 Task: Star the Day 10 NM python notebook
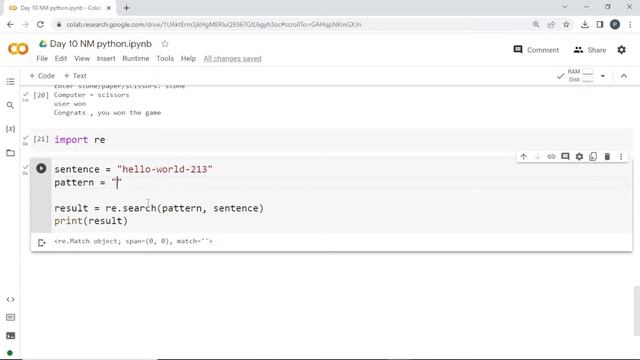(165, 44)
